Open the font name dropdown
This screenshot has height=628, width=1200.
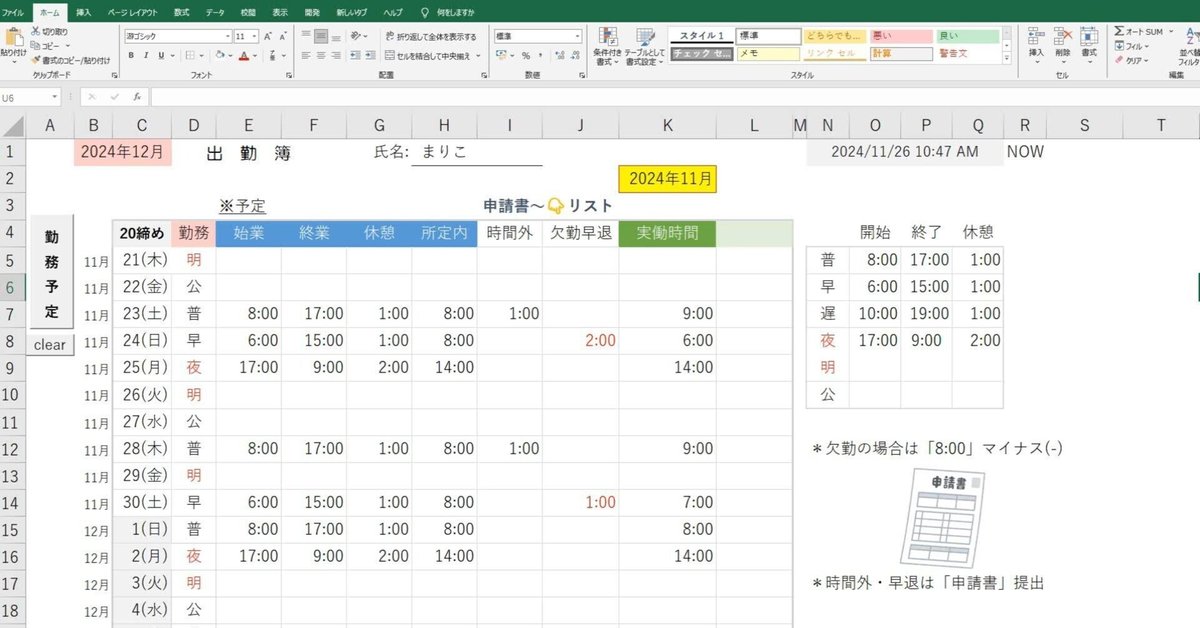pos(227,36)
